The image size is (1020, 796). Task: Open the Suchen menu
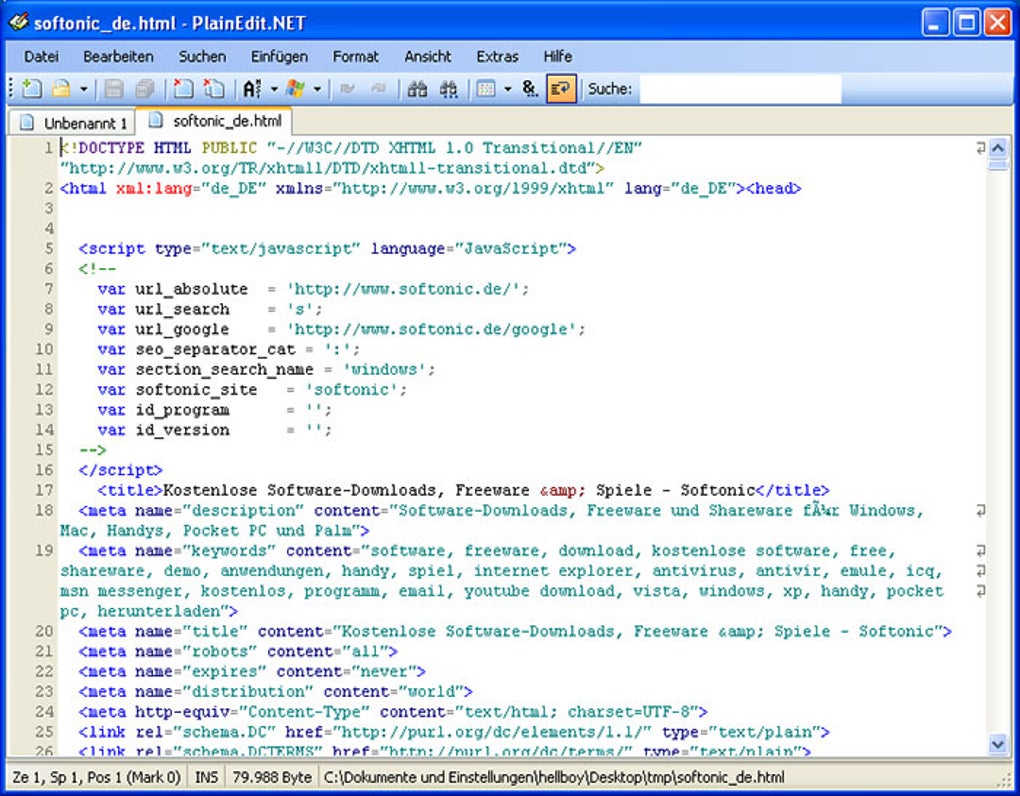pos(202,57)
